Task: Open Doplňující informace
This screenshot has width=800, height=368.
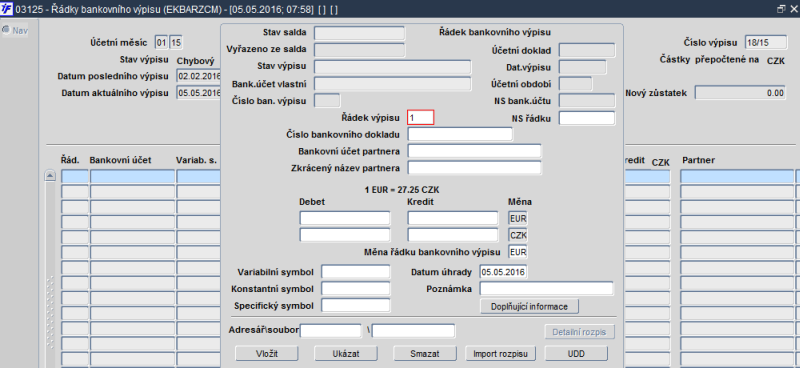Action: point(529,306)
